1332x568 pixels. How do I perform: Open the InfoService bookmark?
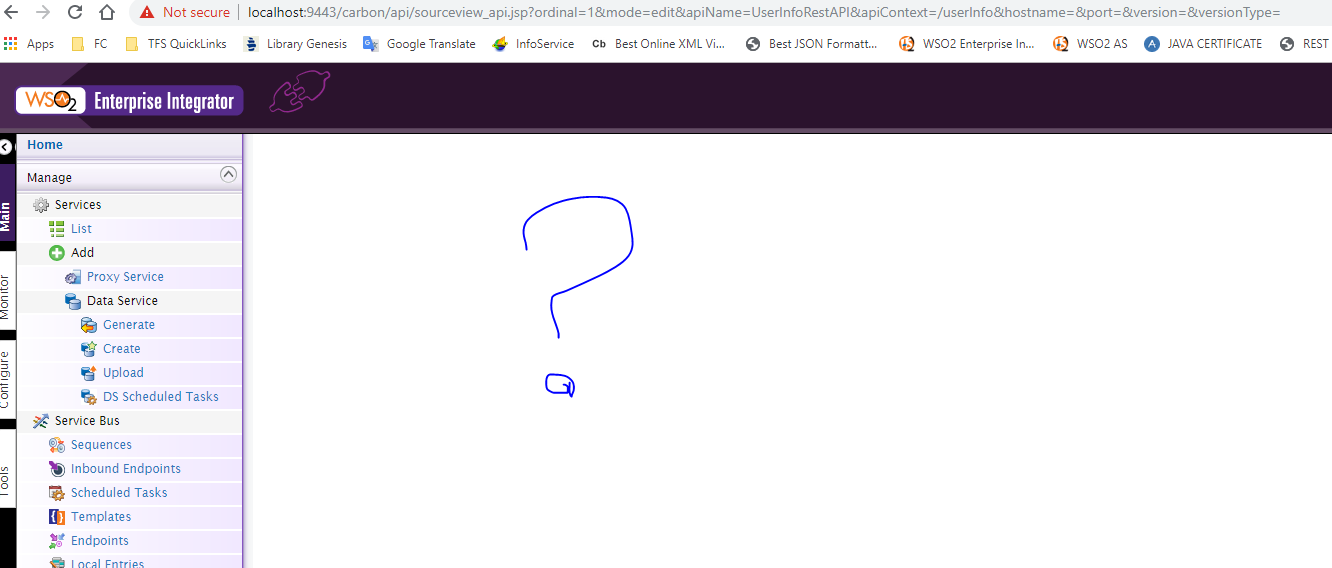coord(533,44)
